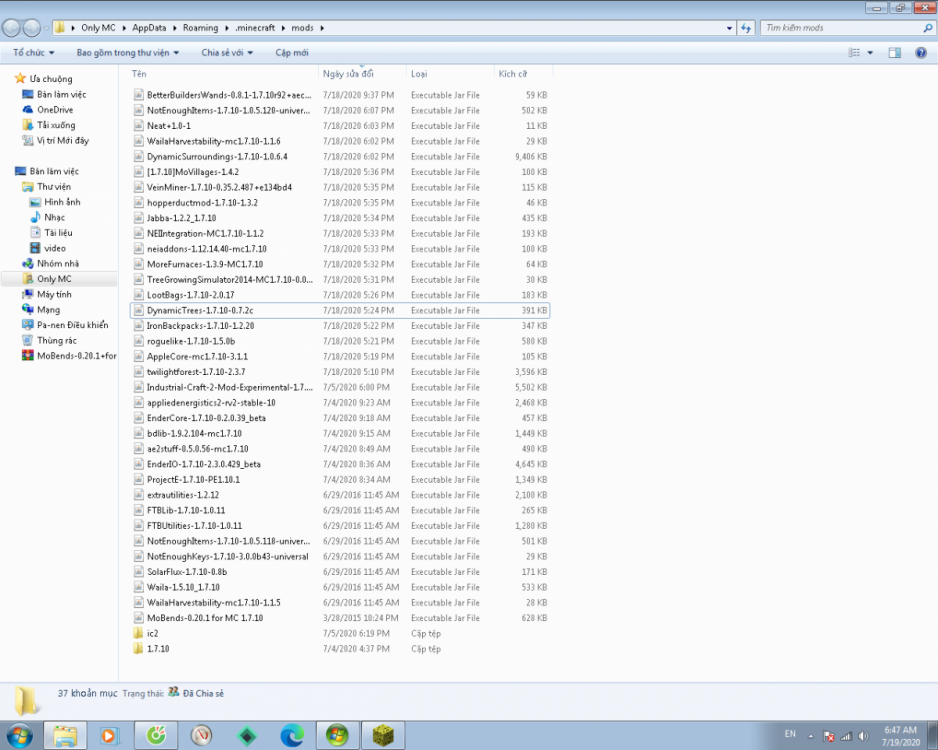Click the search magnifier icon

click(927, 28)
